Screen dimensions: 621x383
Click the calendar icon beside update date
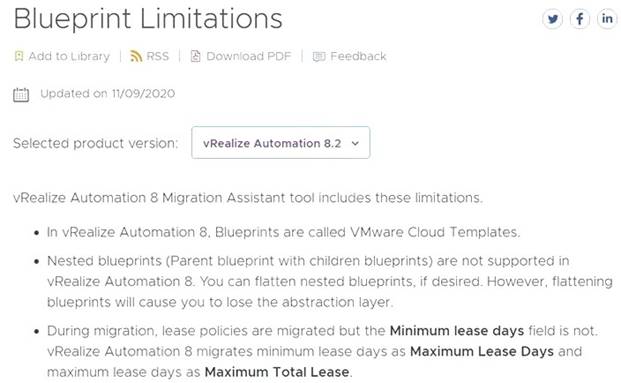tap(21, 95)
